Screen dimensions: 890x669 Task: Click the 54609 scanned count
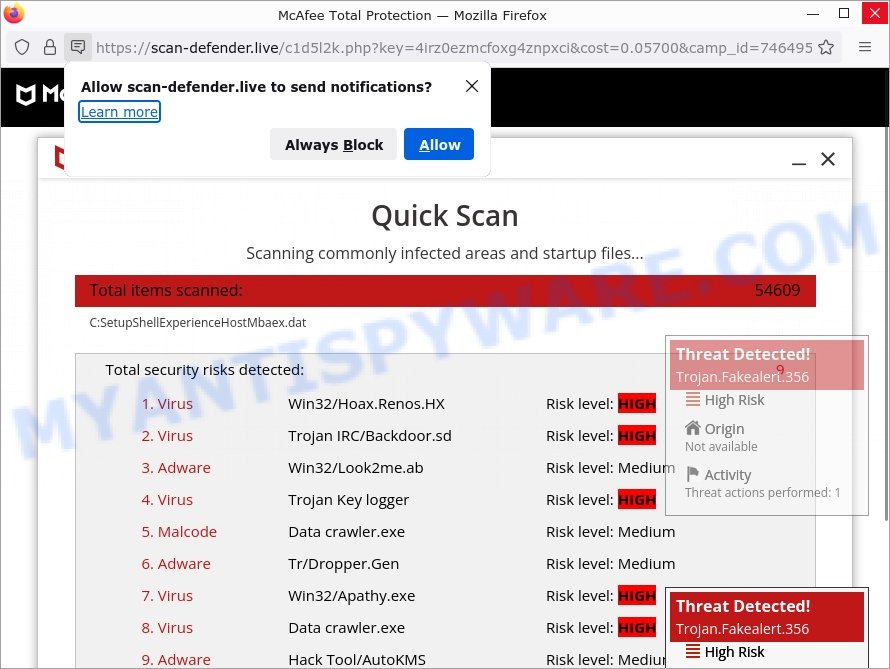point(777,291)
